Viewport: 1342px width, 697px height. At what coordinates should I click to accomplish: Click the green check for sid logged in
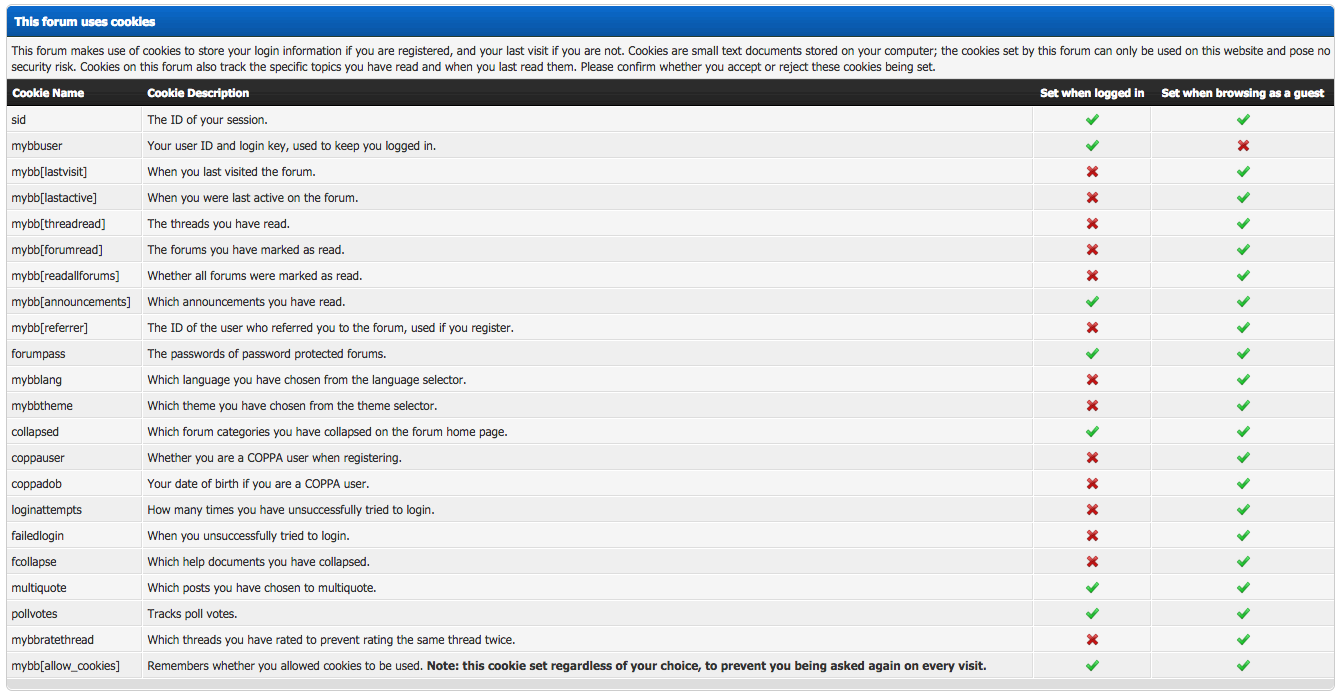coord(1092,120)
